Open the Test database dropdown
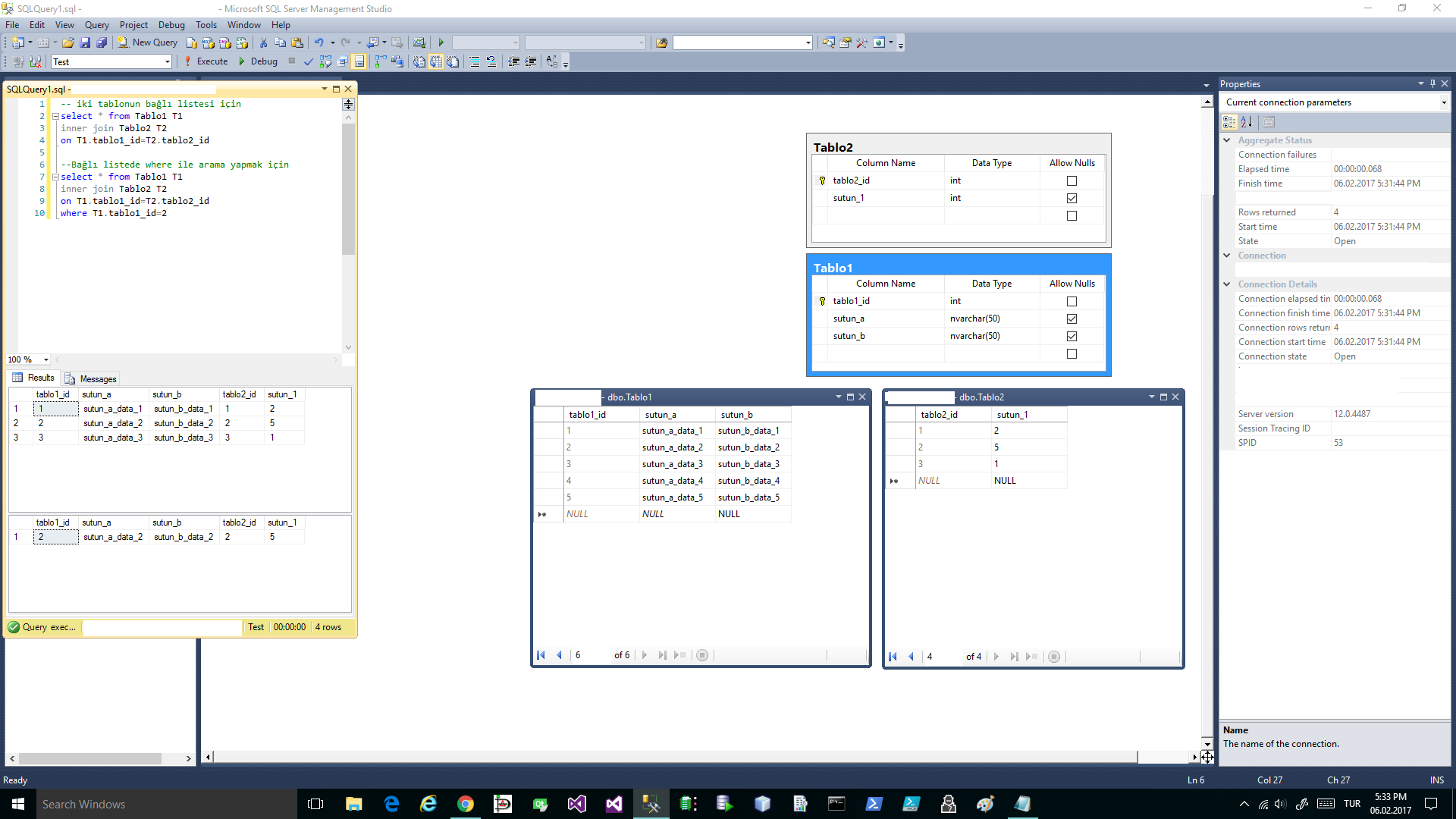Image resolution: width=1456 pixels, height=819 pixels. [x=167, y=61]
